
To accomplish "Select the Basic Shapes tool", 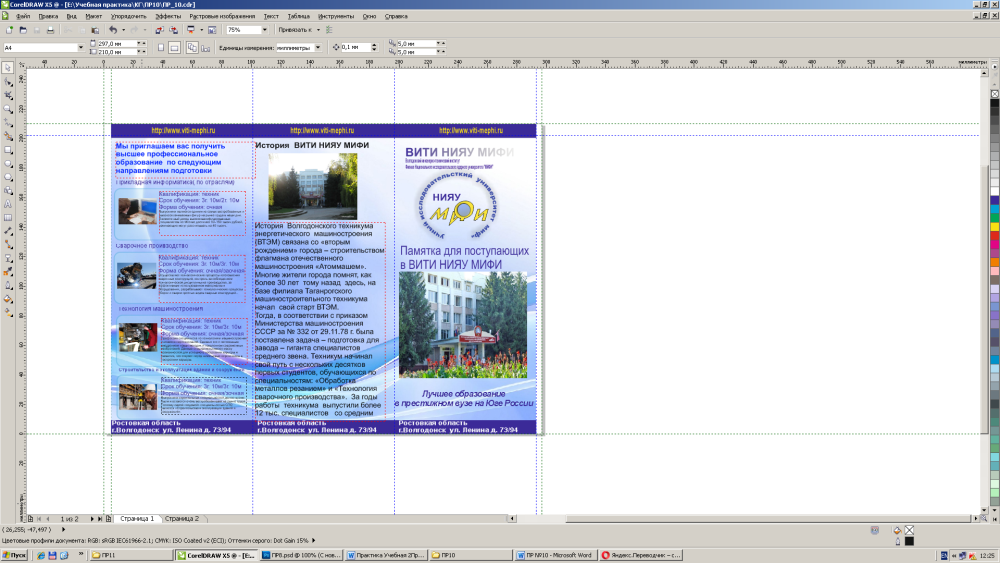I will 8,191.
